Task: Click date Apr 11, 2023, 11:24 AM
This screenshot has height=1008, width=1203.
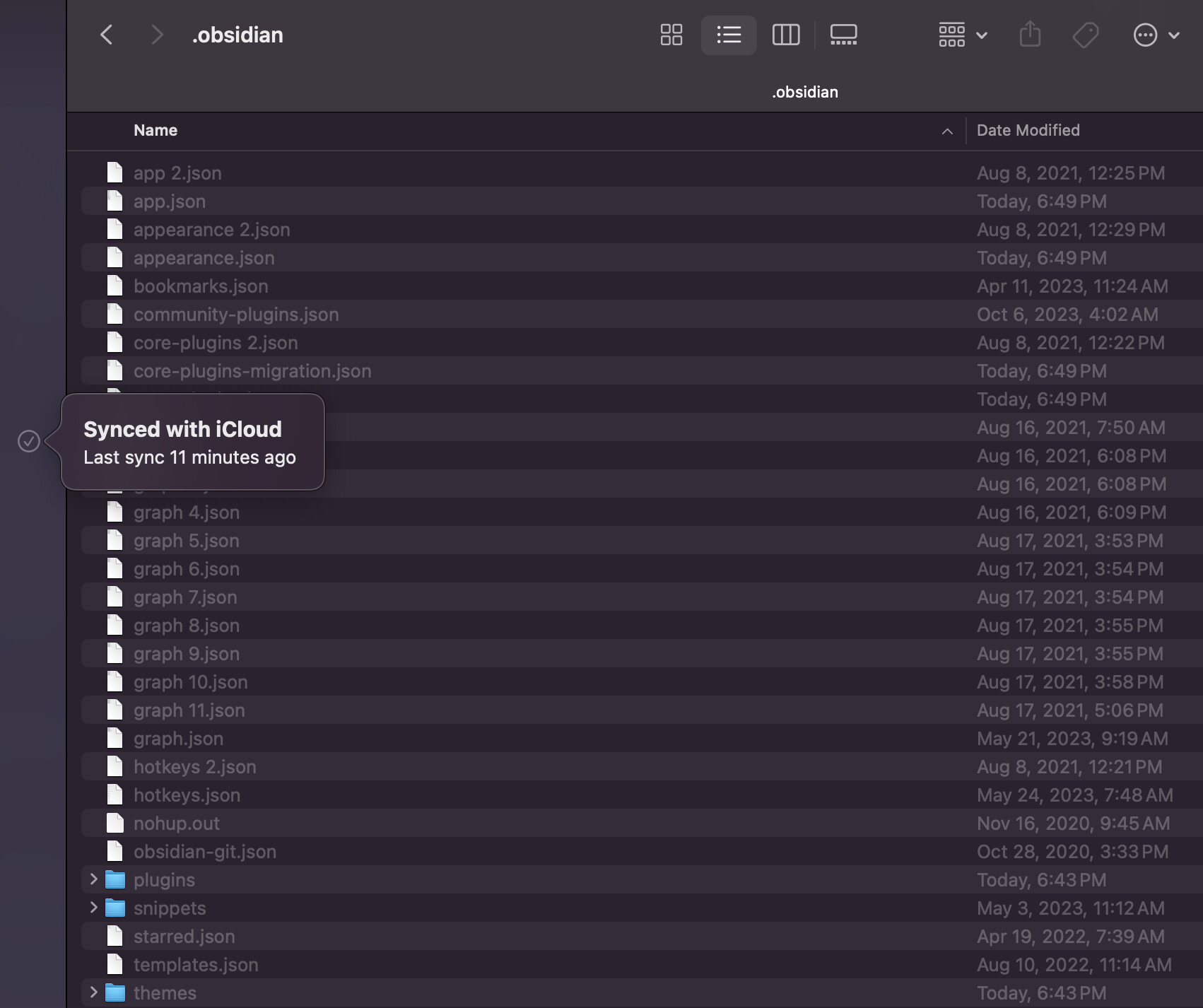Action: coord(1072,286)
